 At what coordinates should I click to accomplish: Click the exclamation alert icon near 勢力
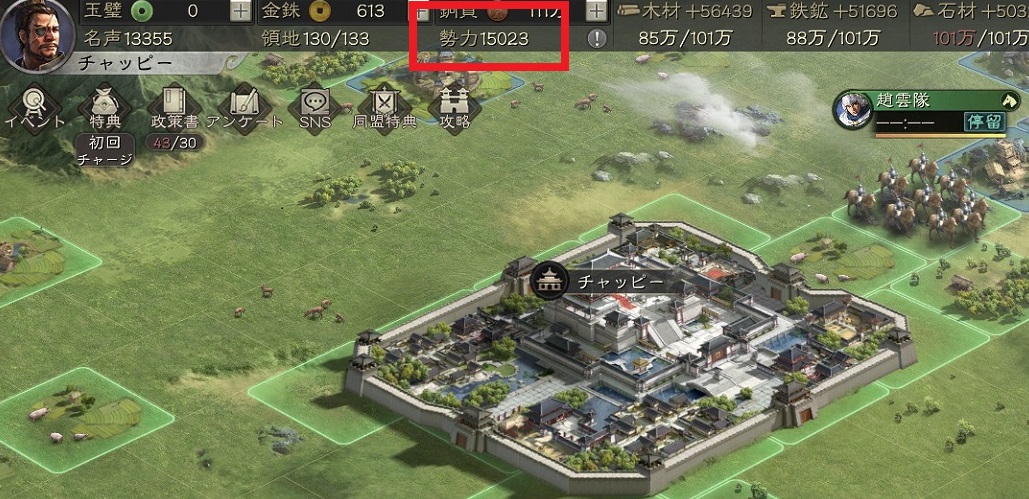tap(597, 39)
